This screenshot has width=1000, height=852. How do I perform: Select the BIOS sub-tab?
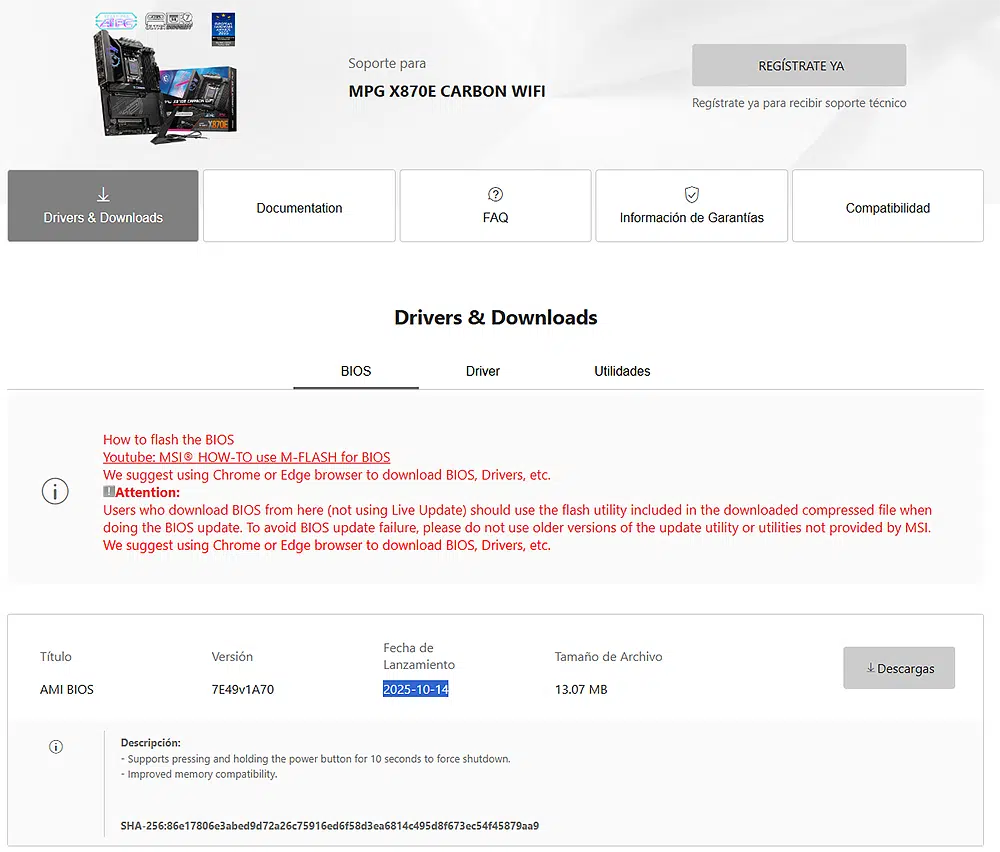[355, 371]
